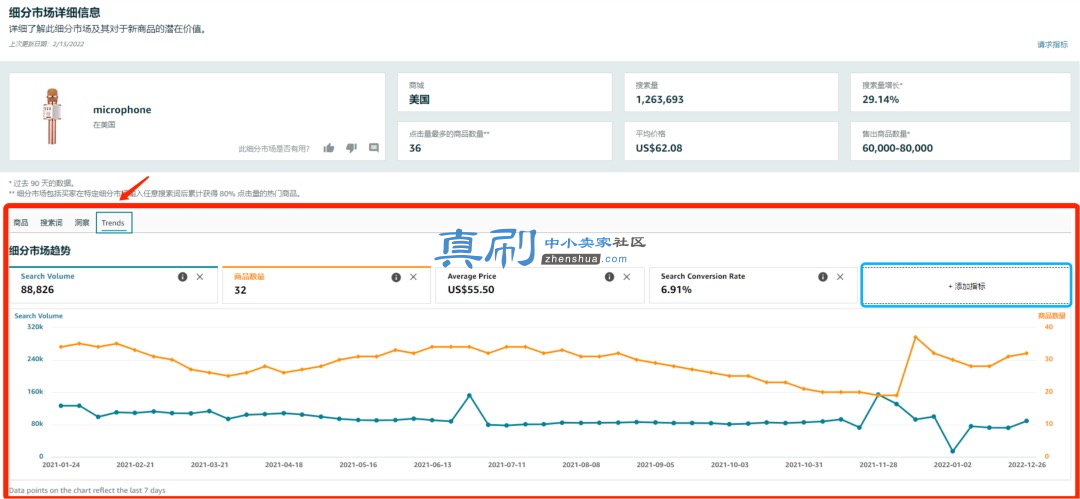Click the 上次更新日期 2/13/2022 text
Viewport: 1080px width, 499px height.
[x=47, y=43]
